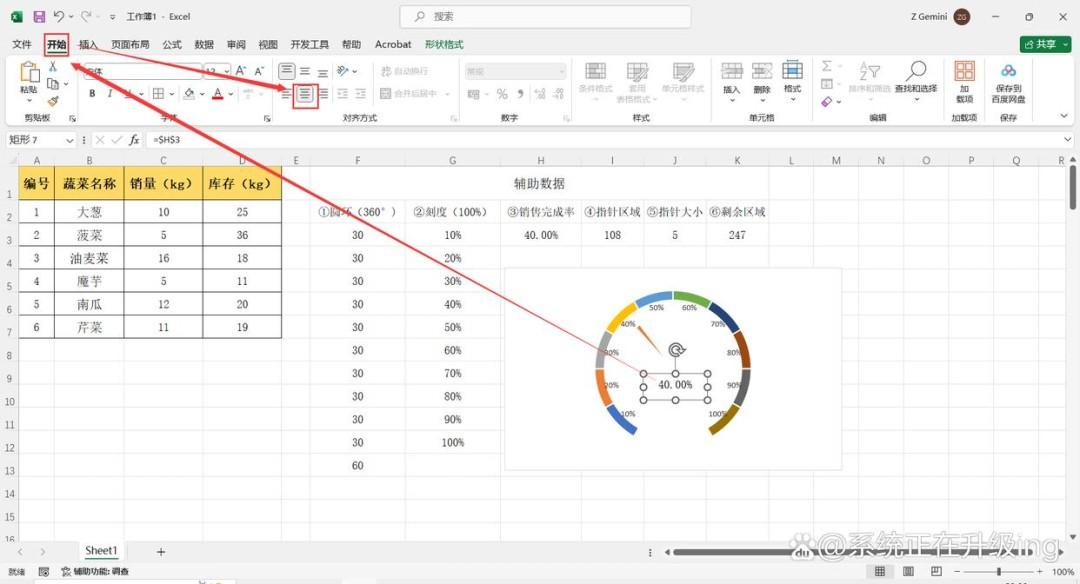Increase font size with the larger A

(x=240, y=70)
